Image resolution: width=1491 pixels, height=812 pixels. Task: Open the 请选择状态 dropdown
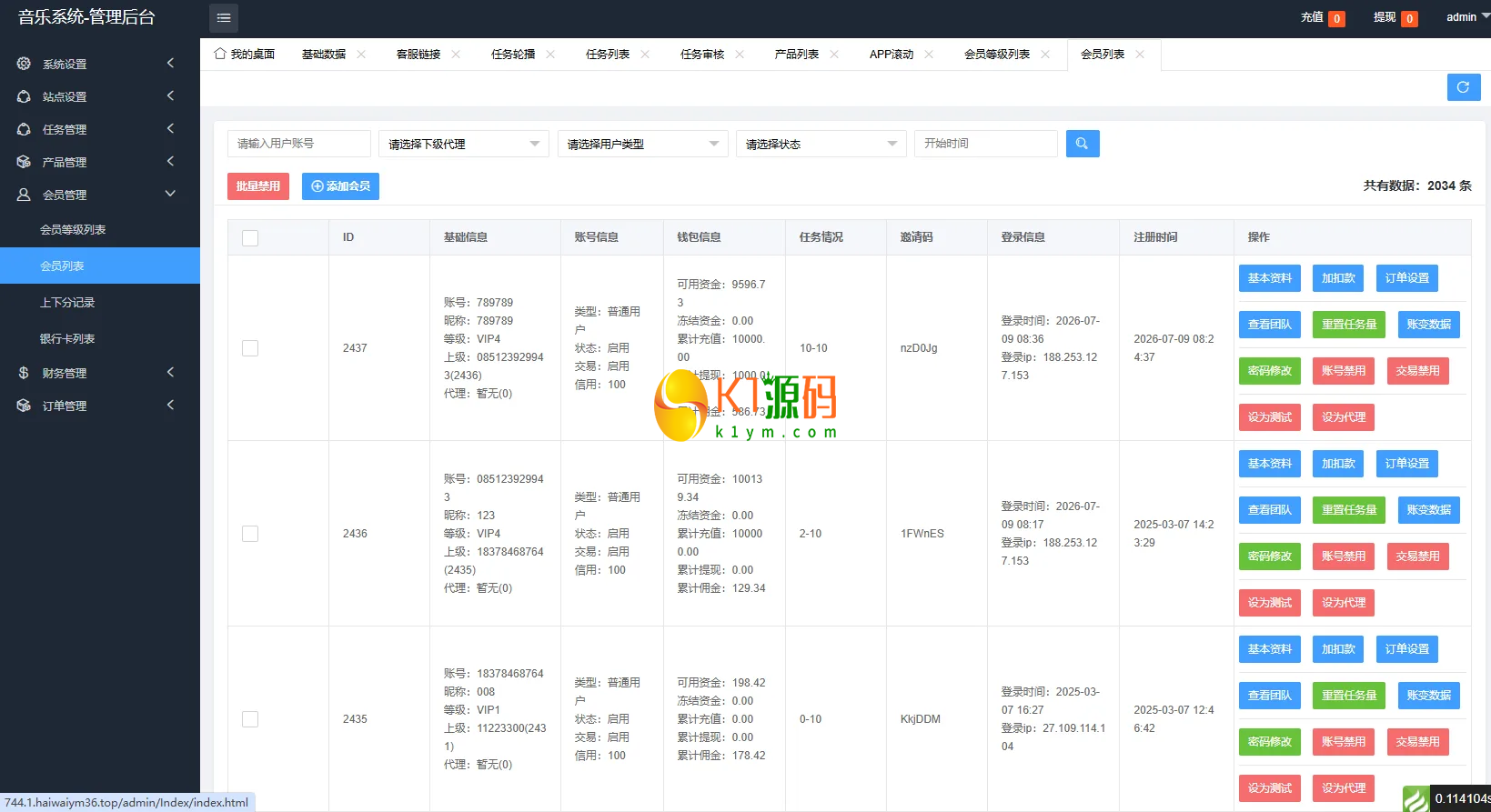[821, 144]
